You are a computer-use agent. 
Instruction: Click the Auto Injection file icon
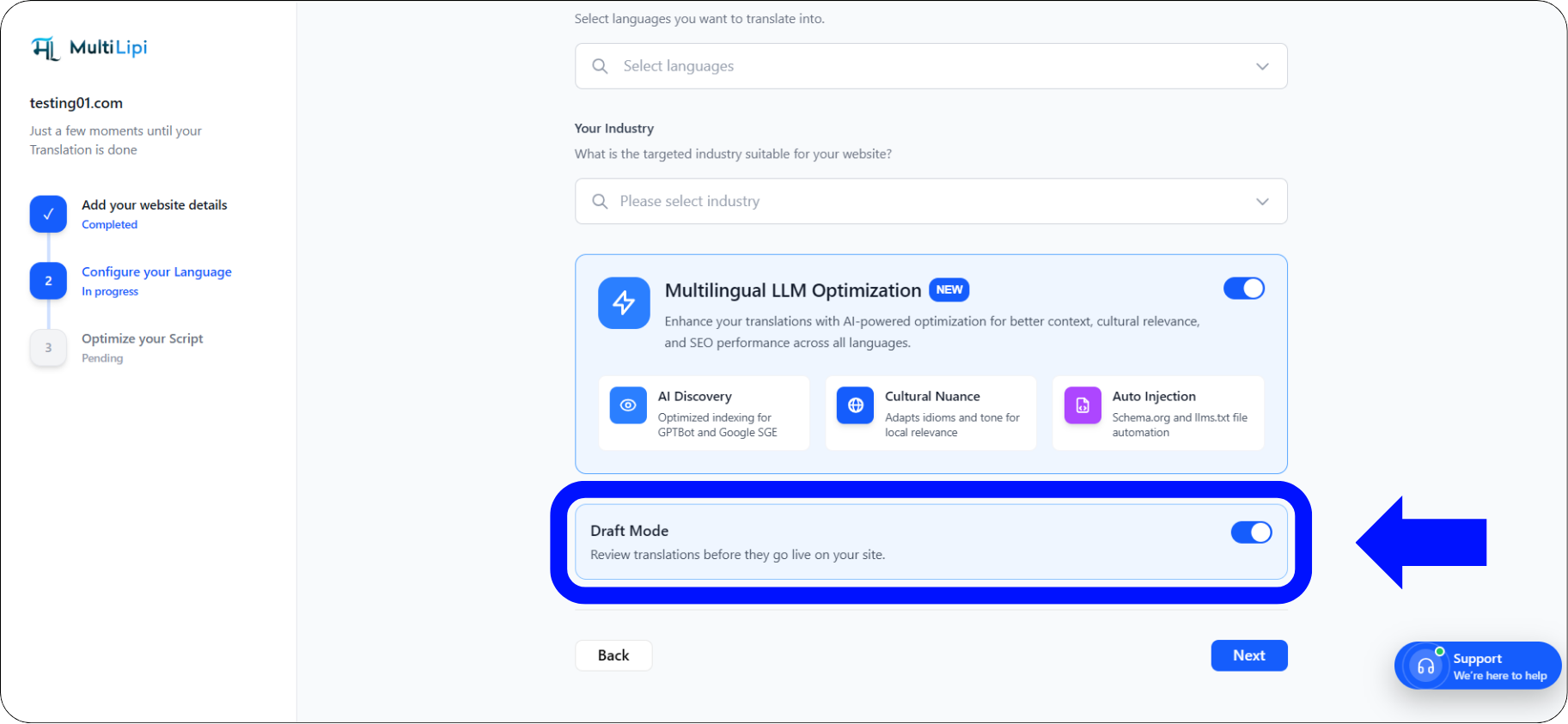[x=1083, y=405]
